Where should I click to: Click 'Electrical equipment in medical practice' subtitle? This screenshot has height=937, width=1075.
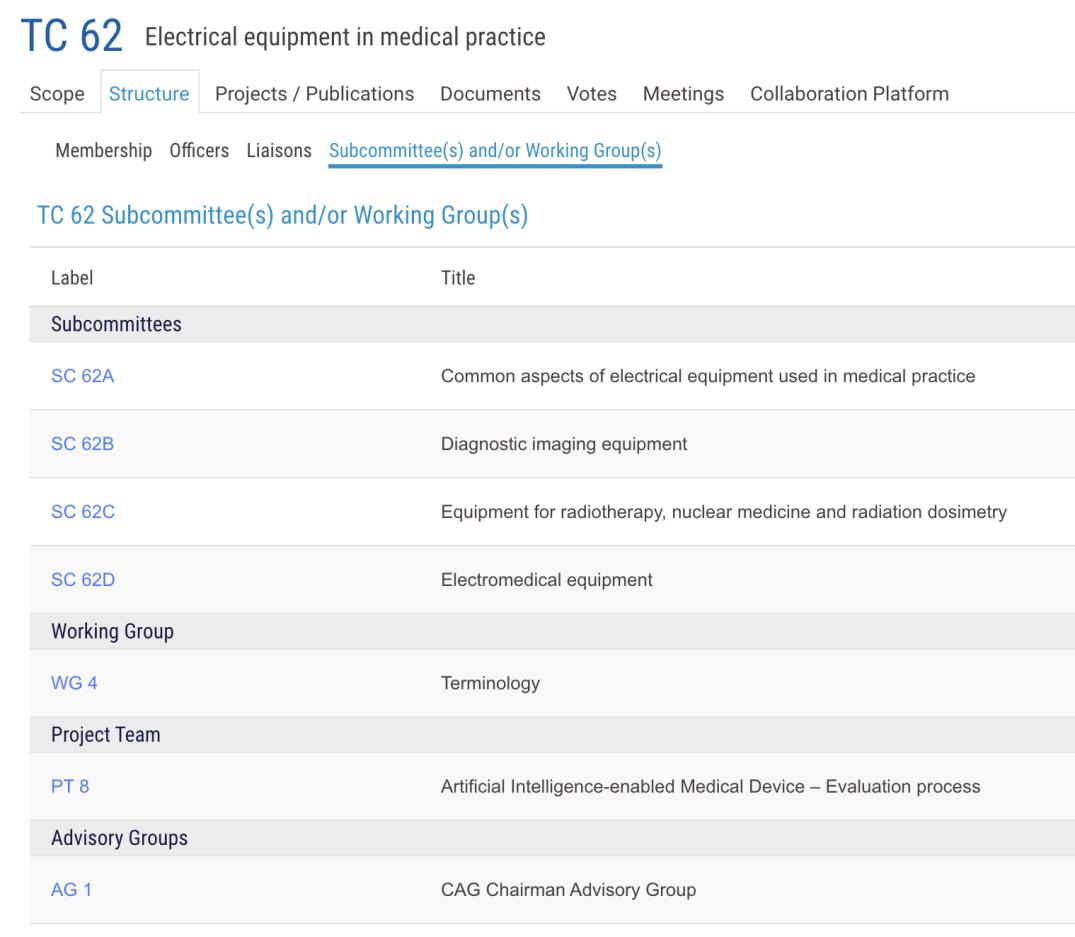[x=345, y=36]
